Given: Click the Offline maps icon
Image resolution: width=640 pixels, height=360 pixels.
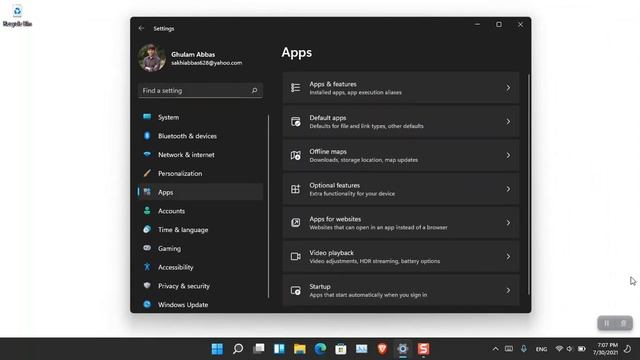Looking at the screenshot, I should point(296,156).
